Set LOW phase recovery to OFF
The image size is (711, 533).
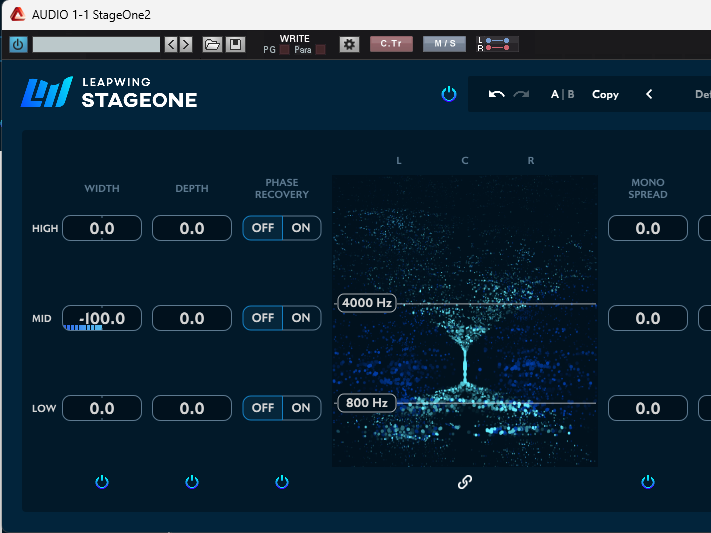[263, 408]
